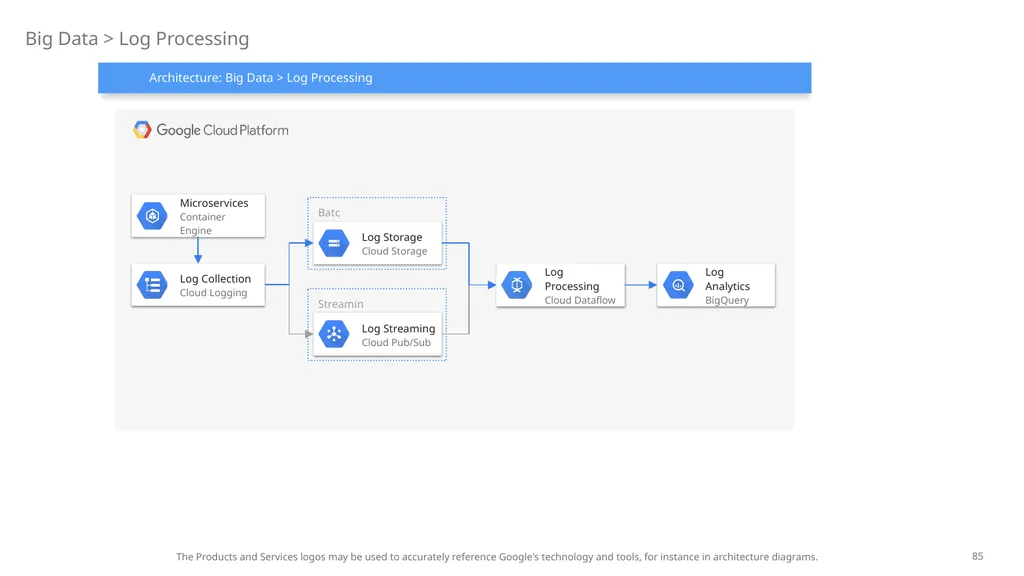
Task: Click the slide number 85
Action: pos(977,556)
